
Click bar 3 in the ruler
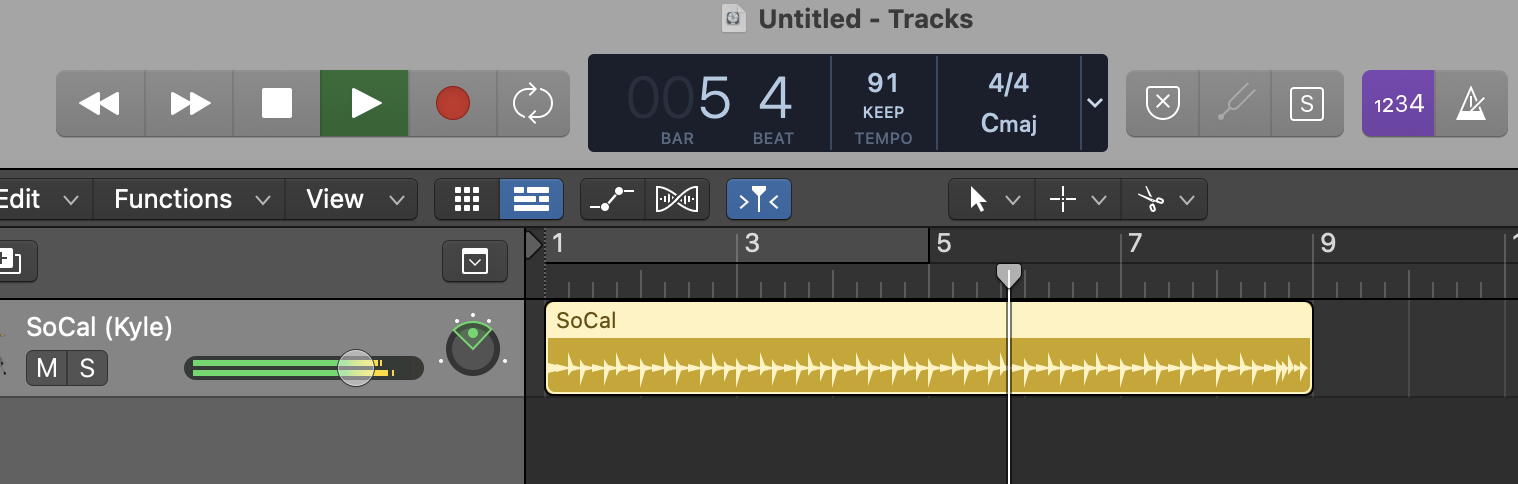click(x=753, y=244)
